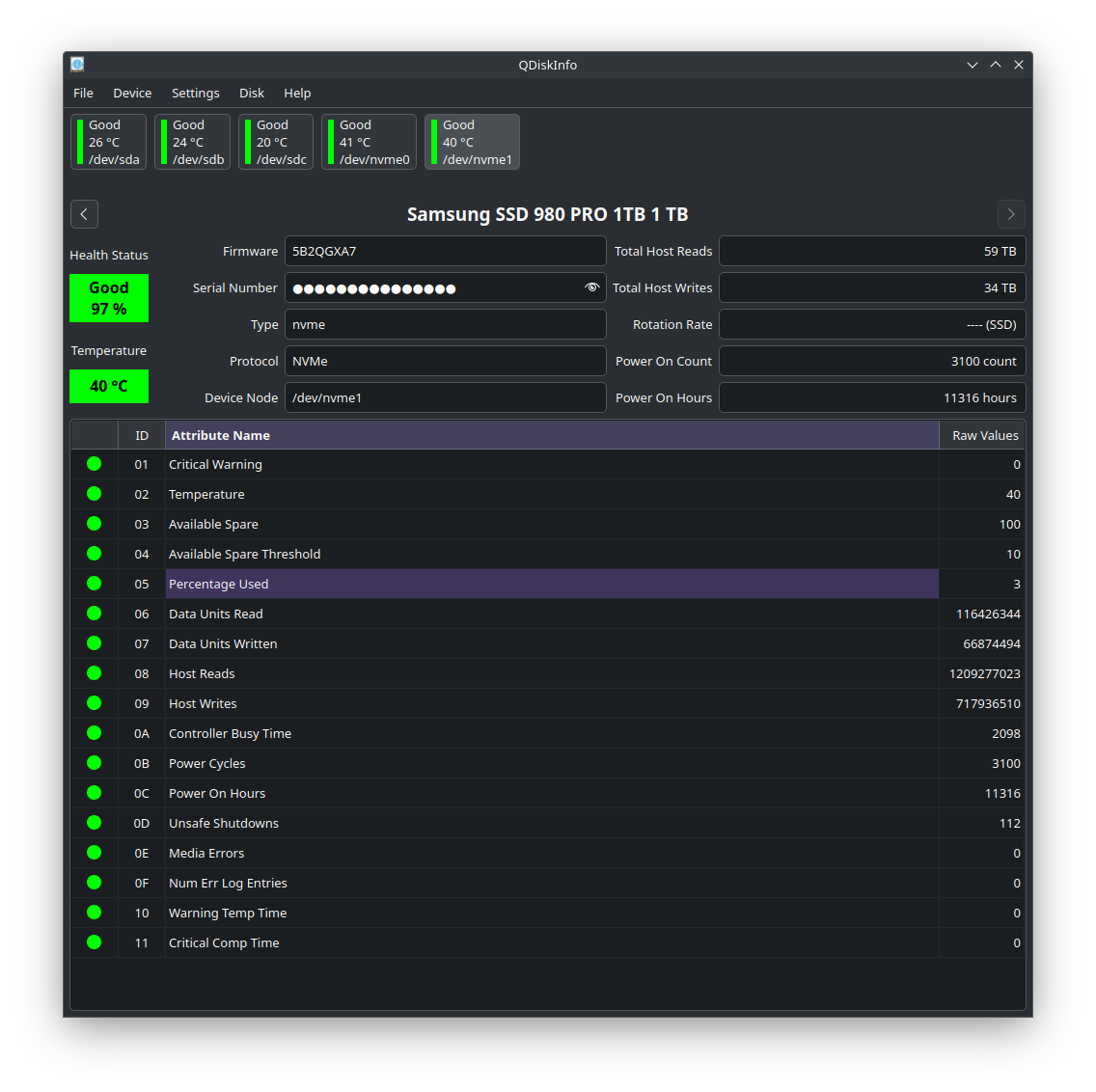The height and width of the screenshot is (1092, 1096).
Task: Open the Disk menu
Action: point(252,93)
